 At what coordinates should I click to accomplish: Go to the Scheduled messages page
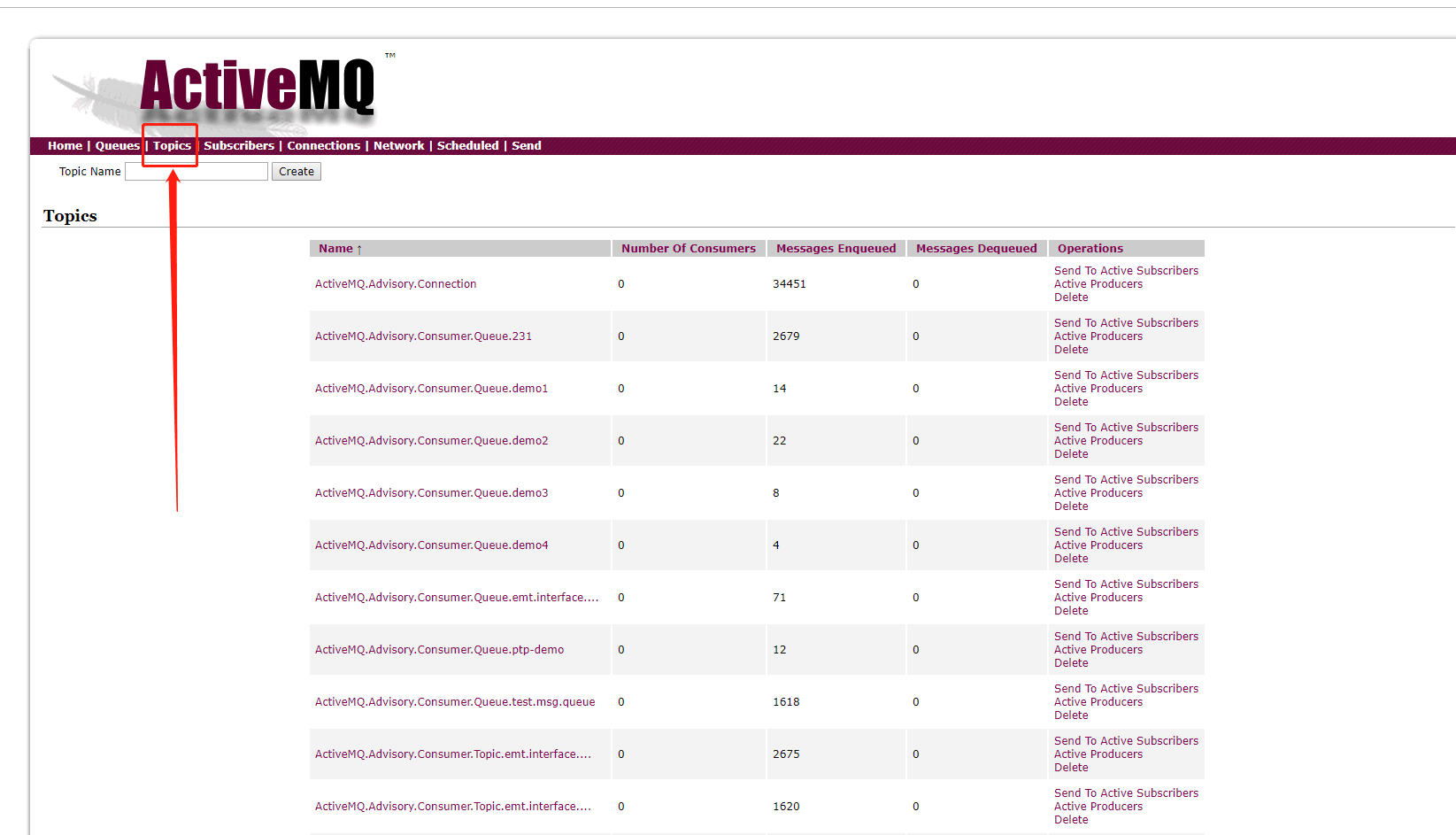(467, 145)
